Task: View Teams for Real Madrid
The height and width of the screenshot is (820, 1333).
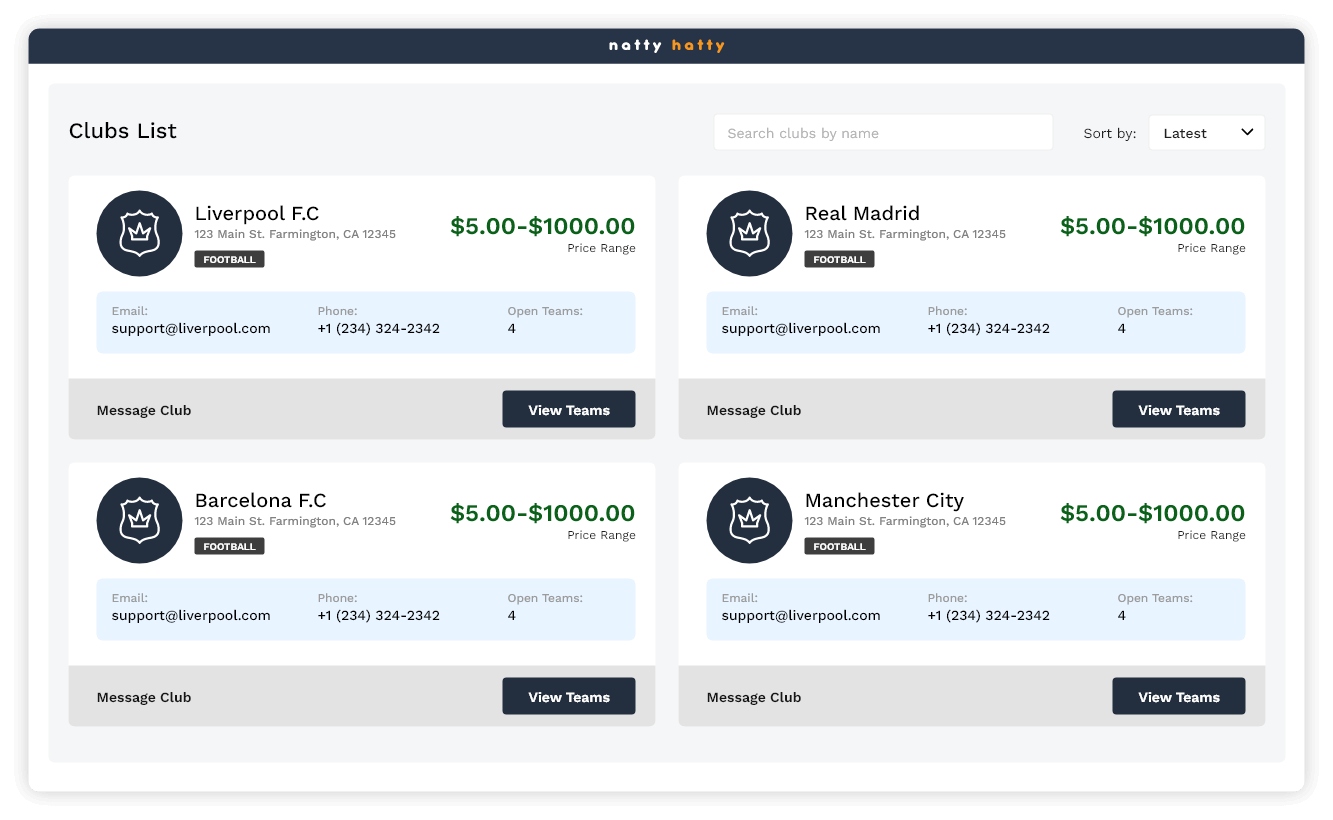Action: (1179, 410)
